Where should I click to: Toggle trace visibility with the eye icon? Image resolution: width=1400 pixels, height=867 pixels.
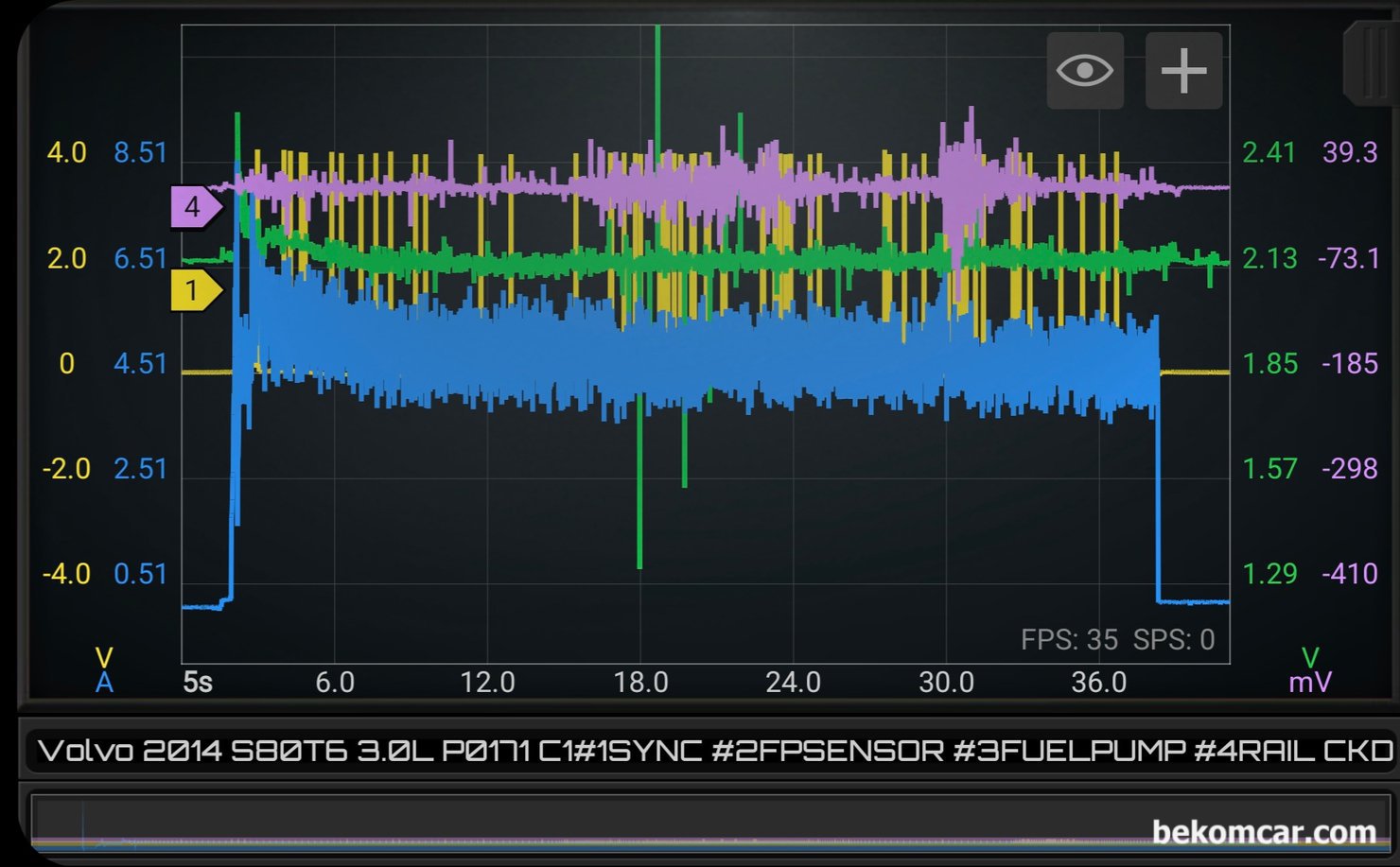point(1085,71)
